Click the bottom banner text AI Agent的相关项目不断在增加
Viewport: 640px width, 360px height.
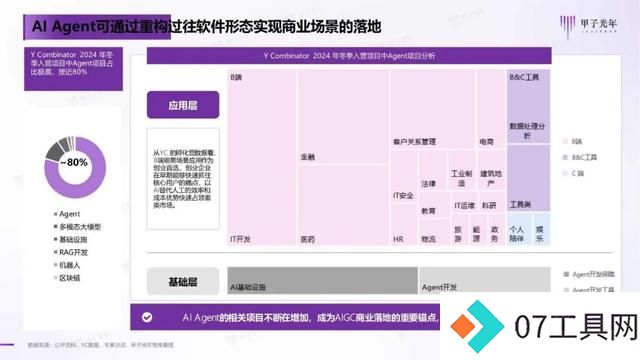coord(310,317)
